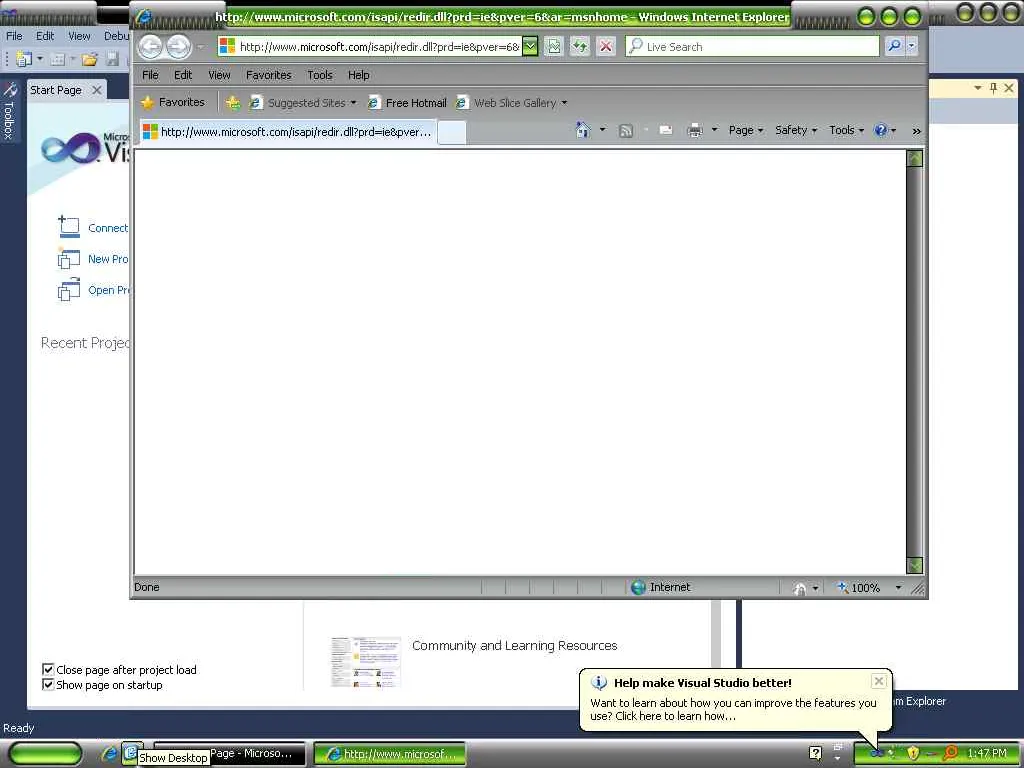Open the Tools command bar dropdown
Image resolution: width=1024 pixels, height=768 pixels.
[x=846, y=130]
